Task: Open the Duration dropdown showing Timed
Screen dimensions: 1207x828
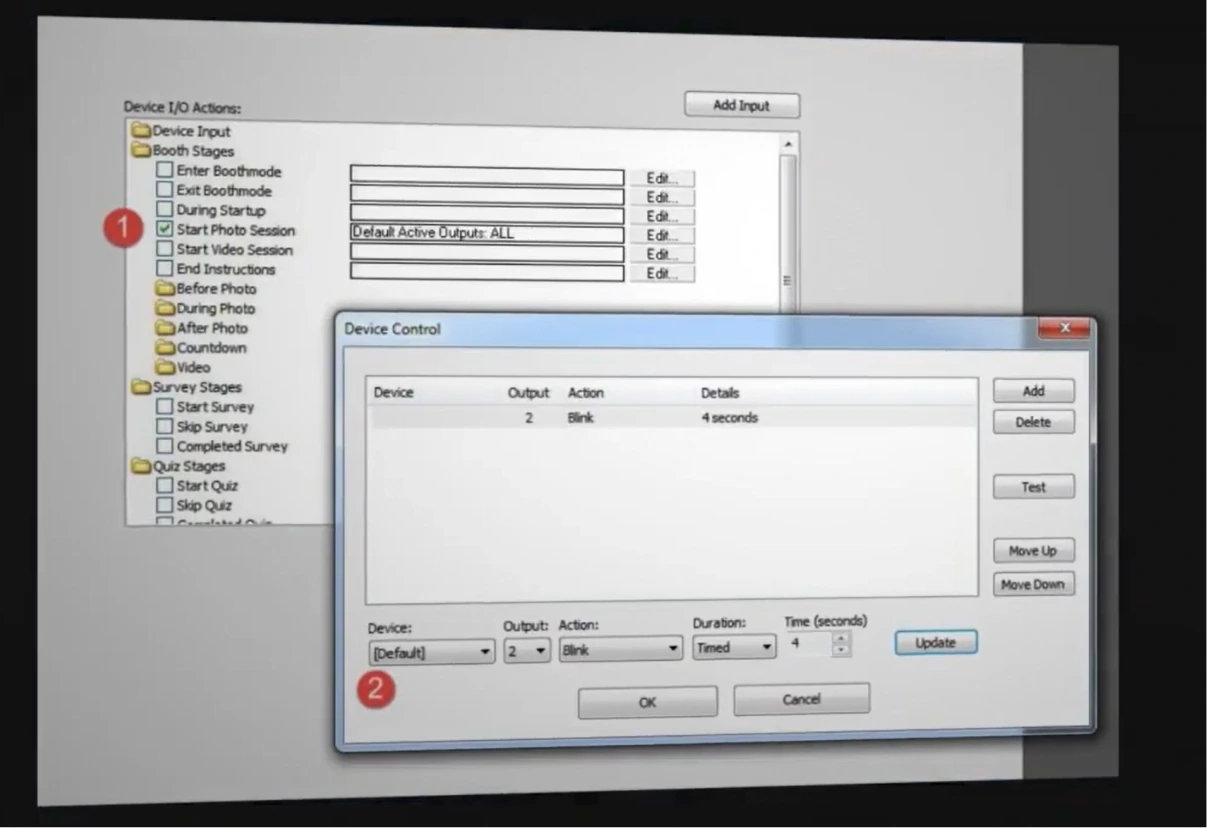Action: point(734,647)
